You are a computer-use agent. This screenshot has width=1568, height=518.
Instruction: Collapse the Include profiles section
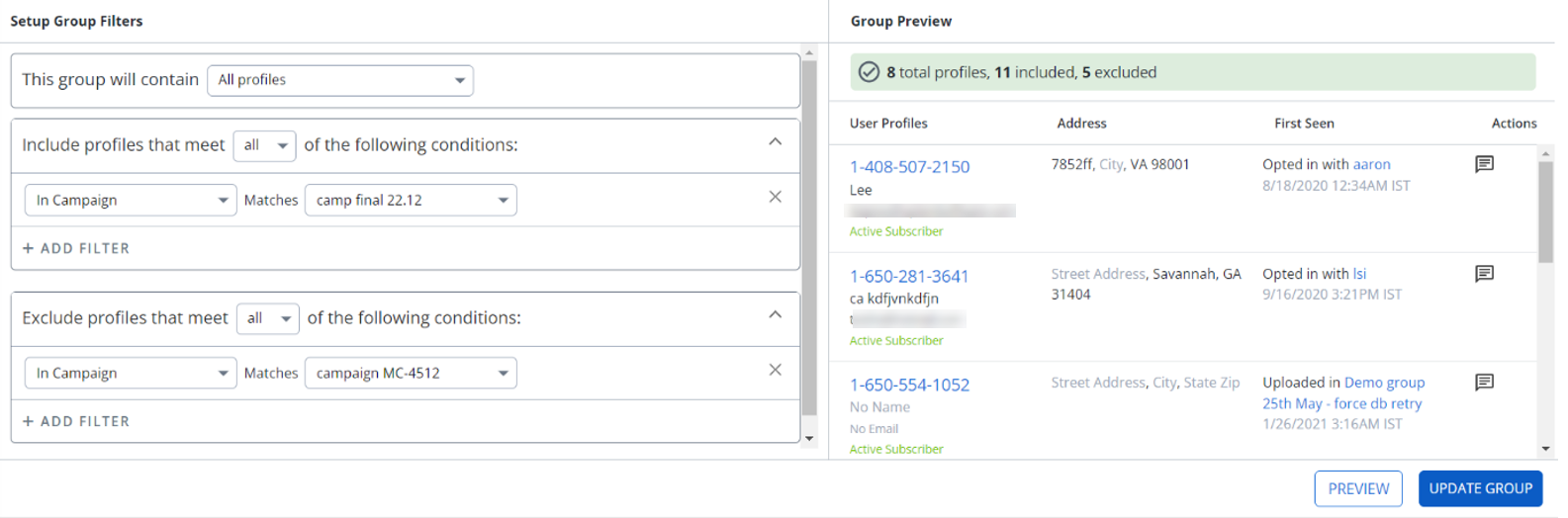(775, 142)
